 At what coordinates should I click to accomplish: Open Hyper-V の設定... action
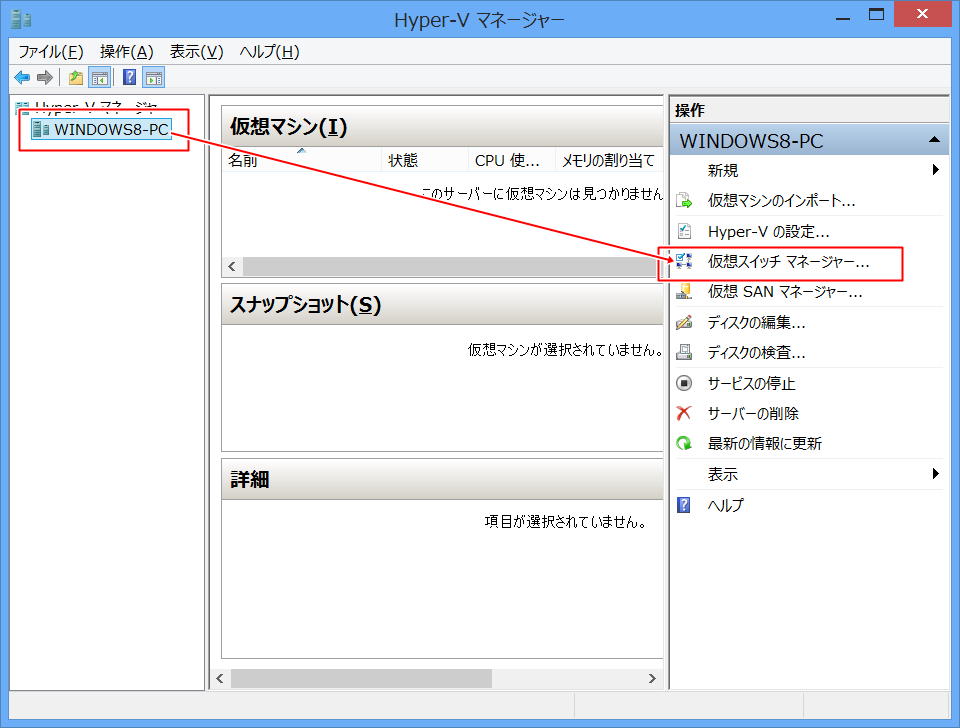point(768,231)
